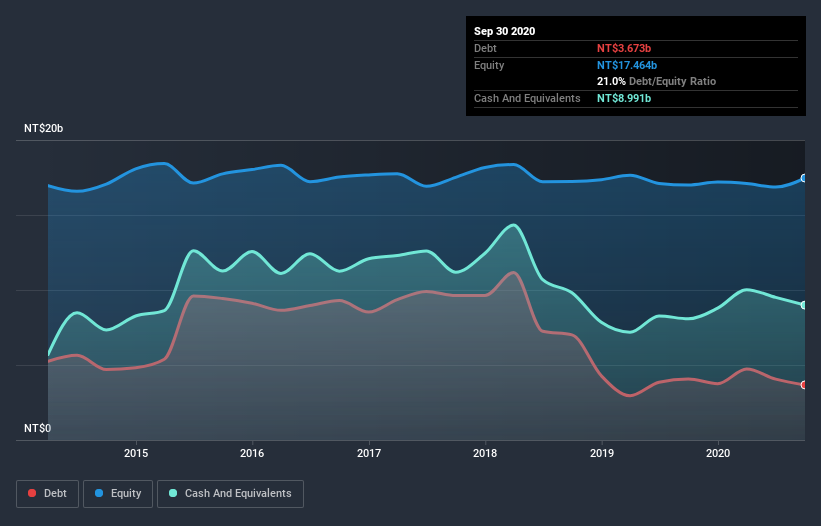Screen dimensions: 821x526
Task: Toggle the Cash And Equivalents legend button
Action: tap(230, 494)
